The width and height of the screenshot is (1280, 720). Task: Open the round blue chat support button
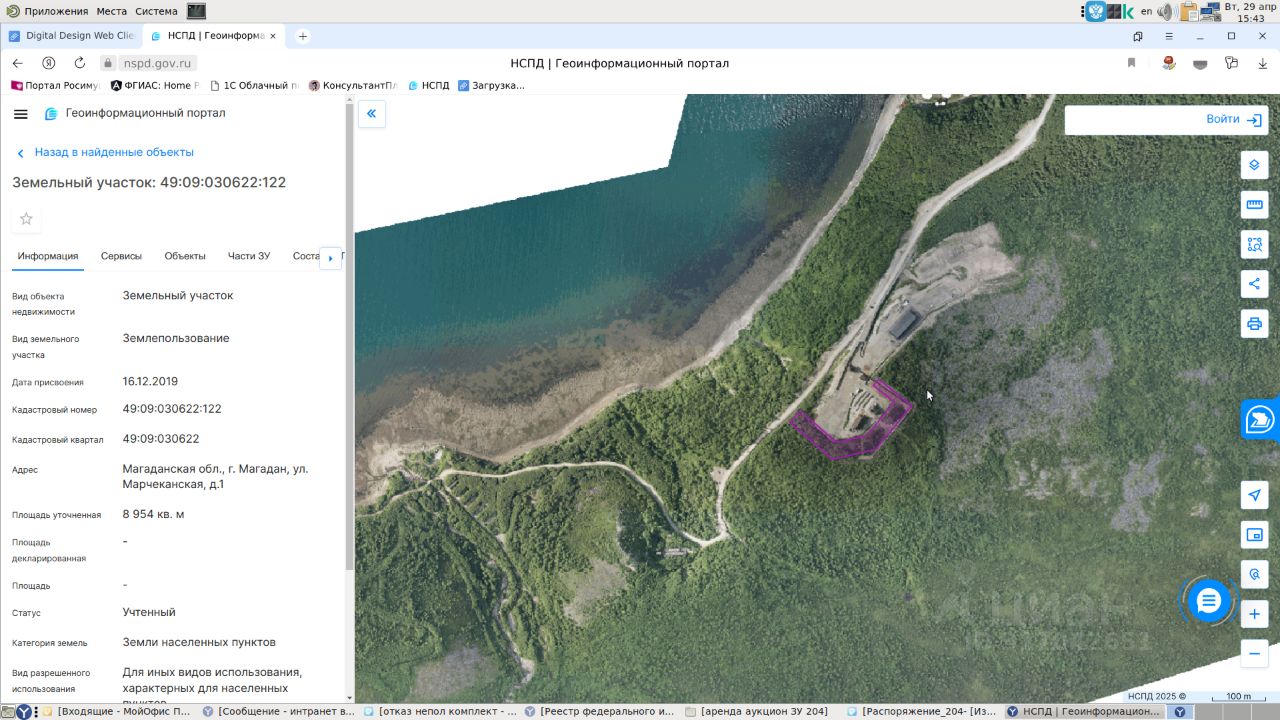coord(1209,601)
